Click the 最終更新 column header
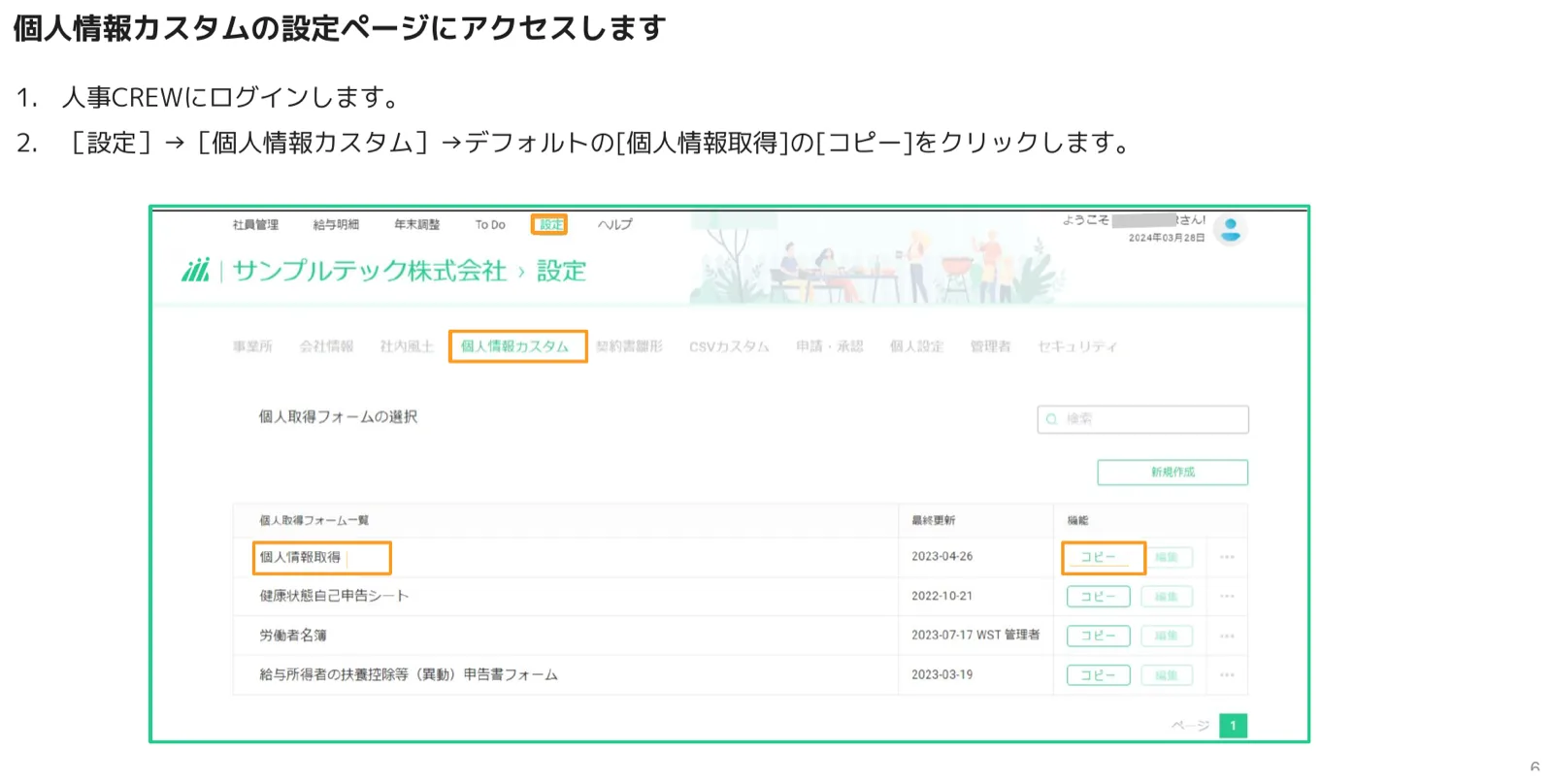The image size is (1553, 784). (933, 521)
